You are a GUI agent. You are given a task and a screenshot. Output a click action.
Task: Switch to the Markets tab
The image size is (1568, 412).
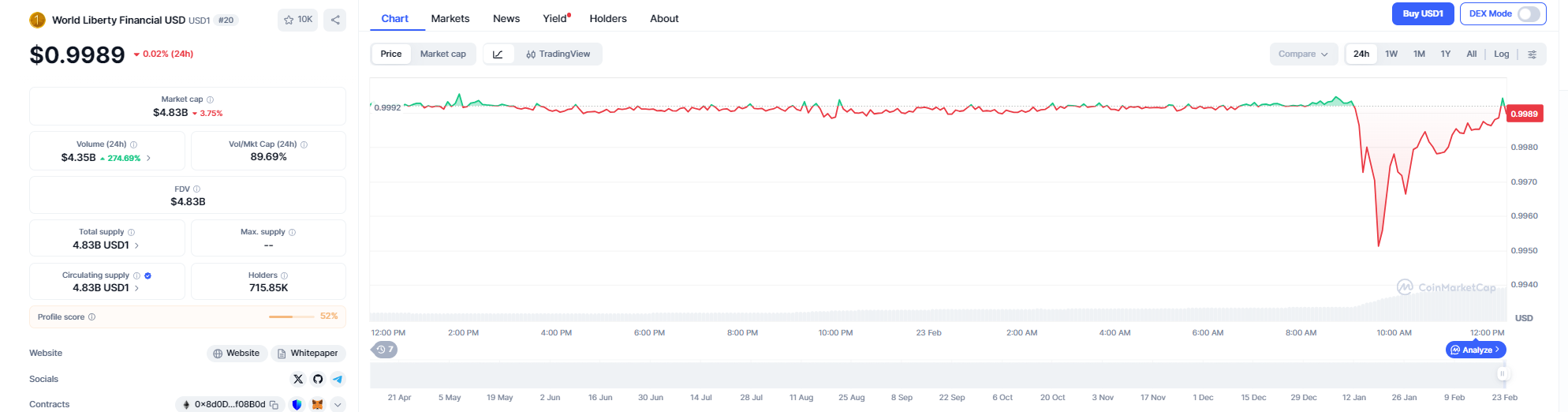tap(450, 19)
